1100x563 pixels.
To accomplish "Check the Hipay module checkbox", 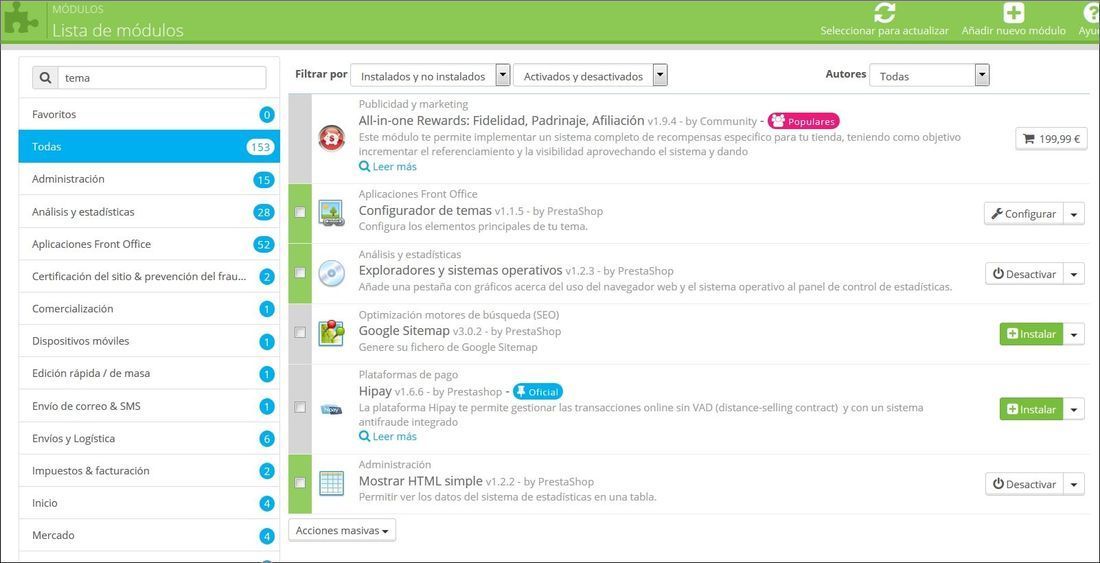I will click(x=300, y=407).
